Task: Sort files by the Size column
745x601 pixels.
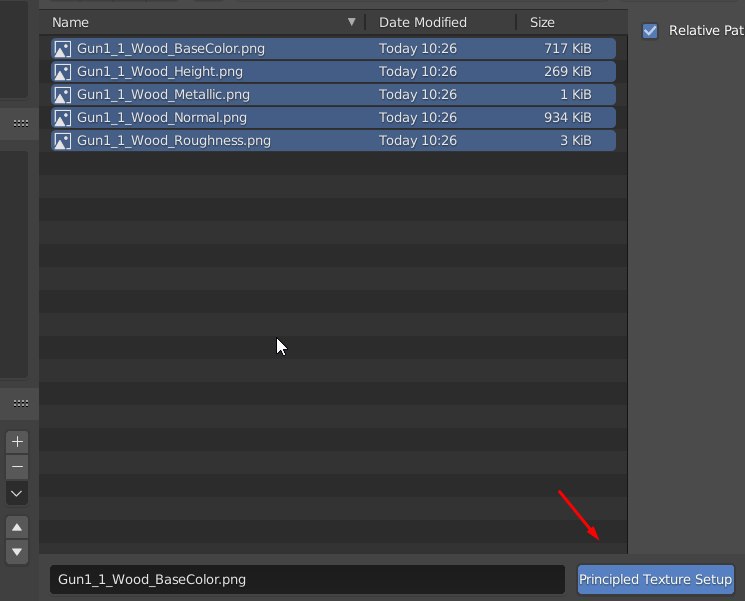Action: click(x=542, y=22)
